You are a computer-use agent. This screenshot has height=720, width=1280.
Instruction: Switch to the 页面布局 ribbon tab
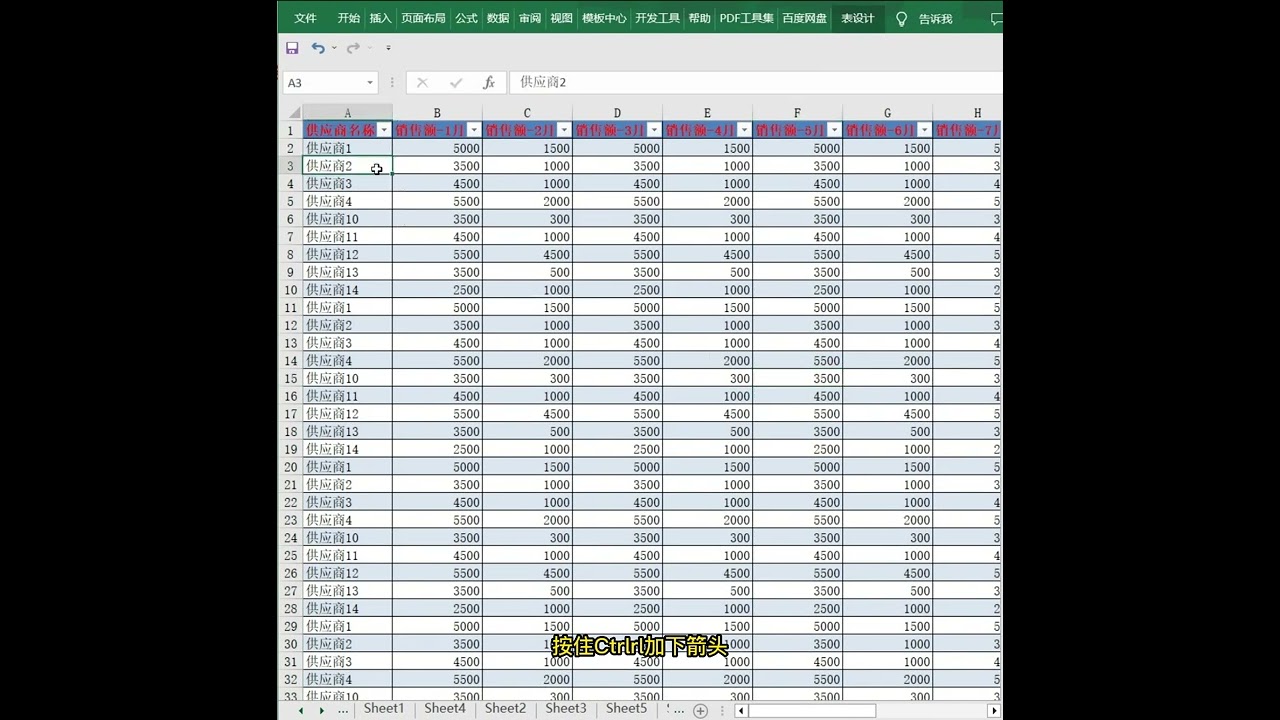click(423, 18)
